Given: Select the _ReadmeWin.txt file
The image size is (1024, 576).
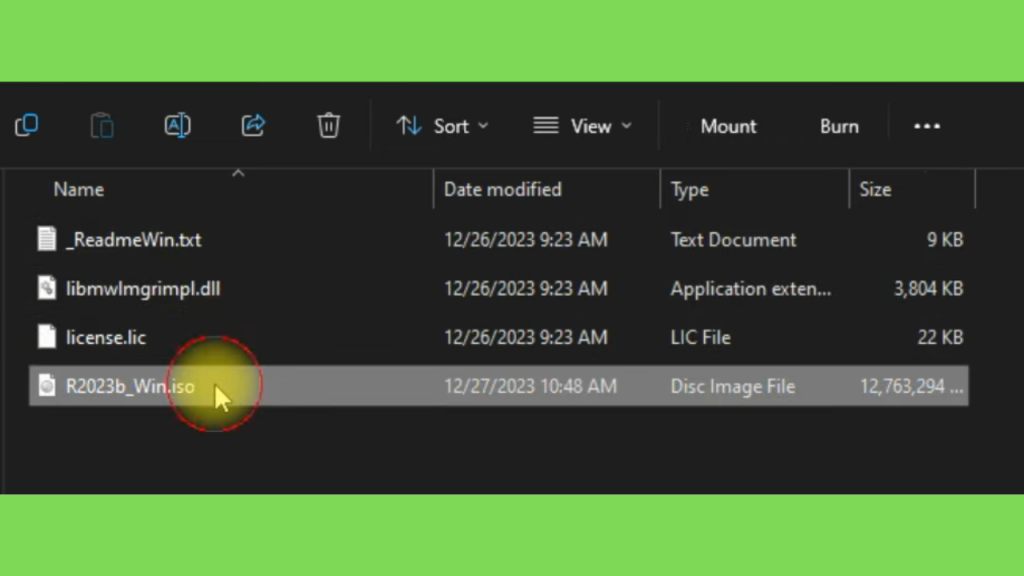Looking at the screenshot, I should click(x=133, y=240).
